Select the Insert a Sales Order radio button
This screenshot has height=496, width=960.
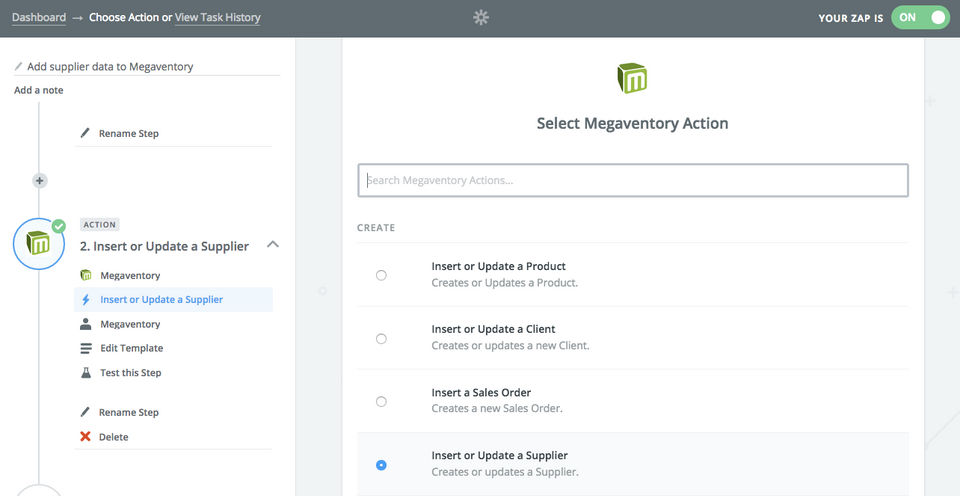(x=381, y=402)
